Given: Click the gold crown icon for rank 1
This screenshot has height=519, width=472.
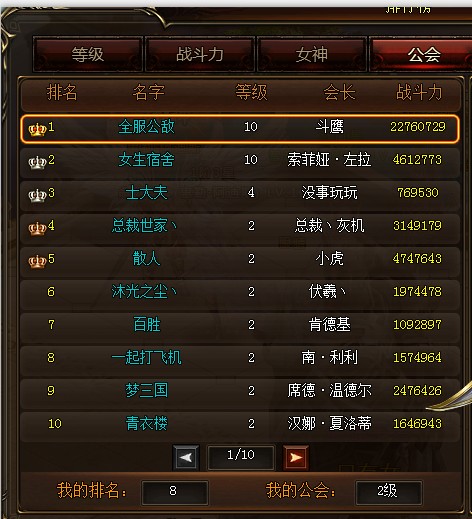Looking at the screenshot, I should pos(37,129).
